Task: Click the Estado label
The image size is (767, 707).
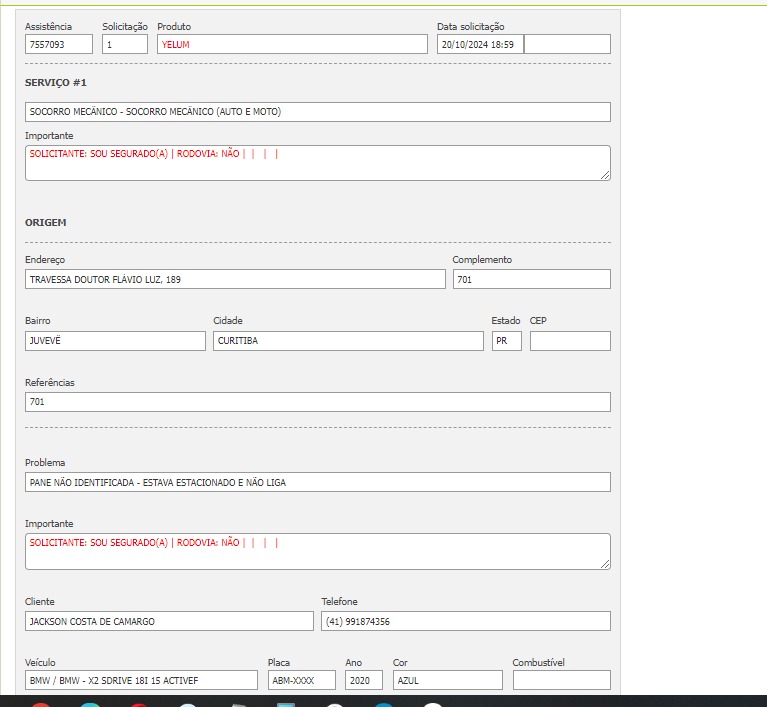Action: tap(506, 320)
